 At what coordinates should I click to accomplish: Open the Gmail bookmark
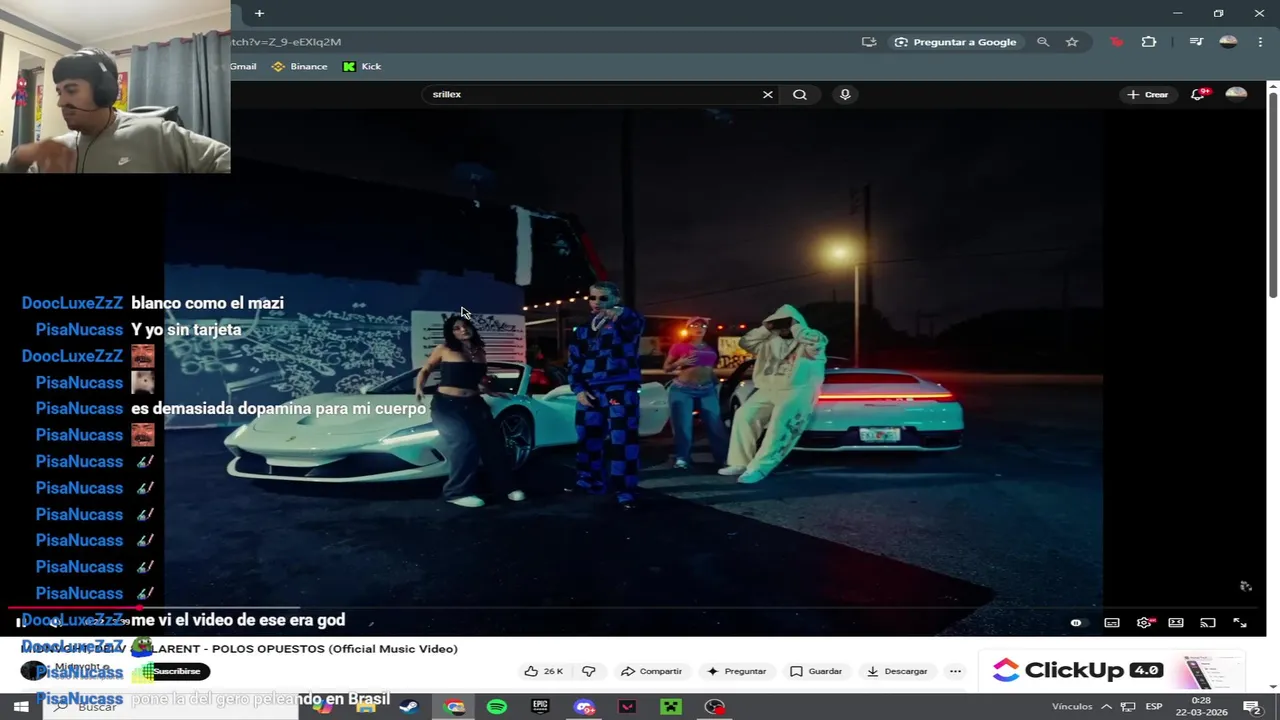point(243,67)
